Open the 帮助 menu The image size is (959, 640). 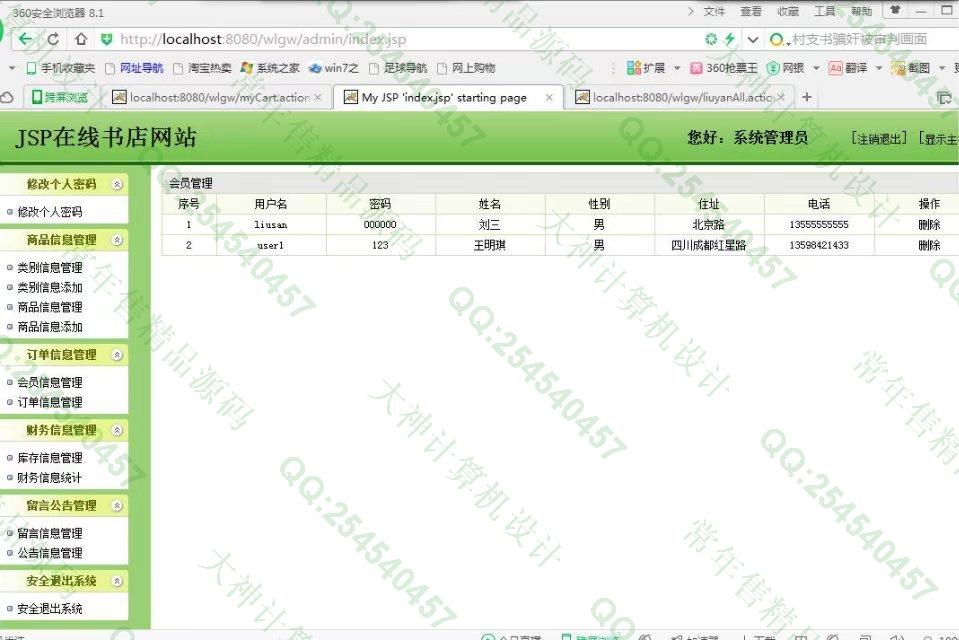(861, 11)
